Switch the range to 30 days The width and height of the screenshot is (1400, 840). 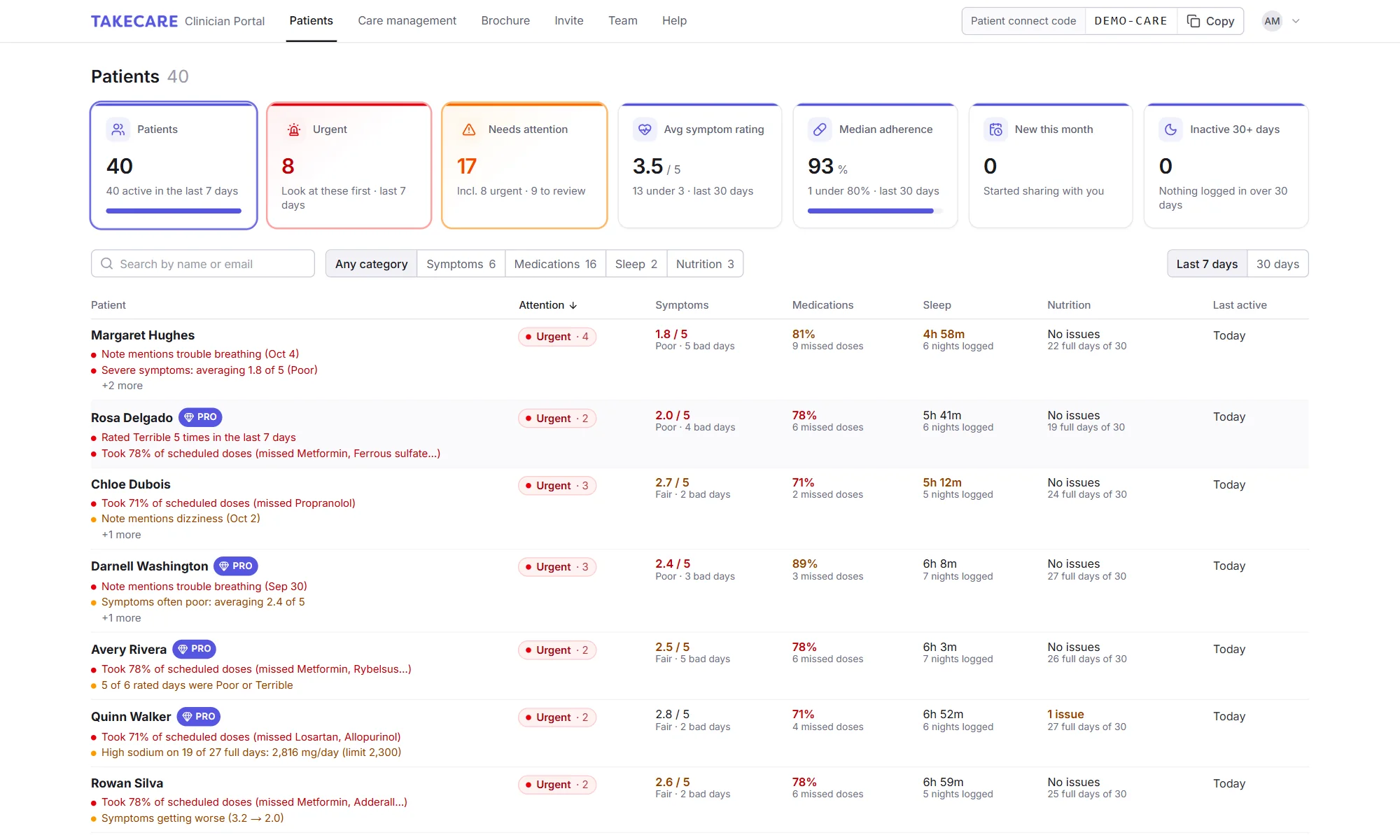pos(1277,264)
